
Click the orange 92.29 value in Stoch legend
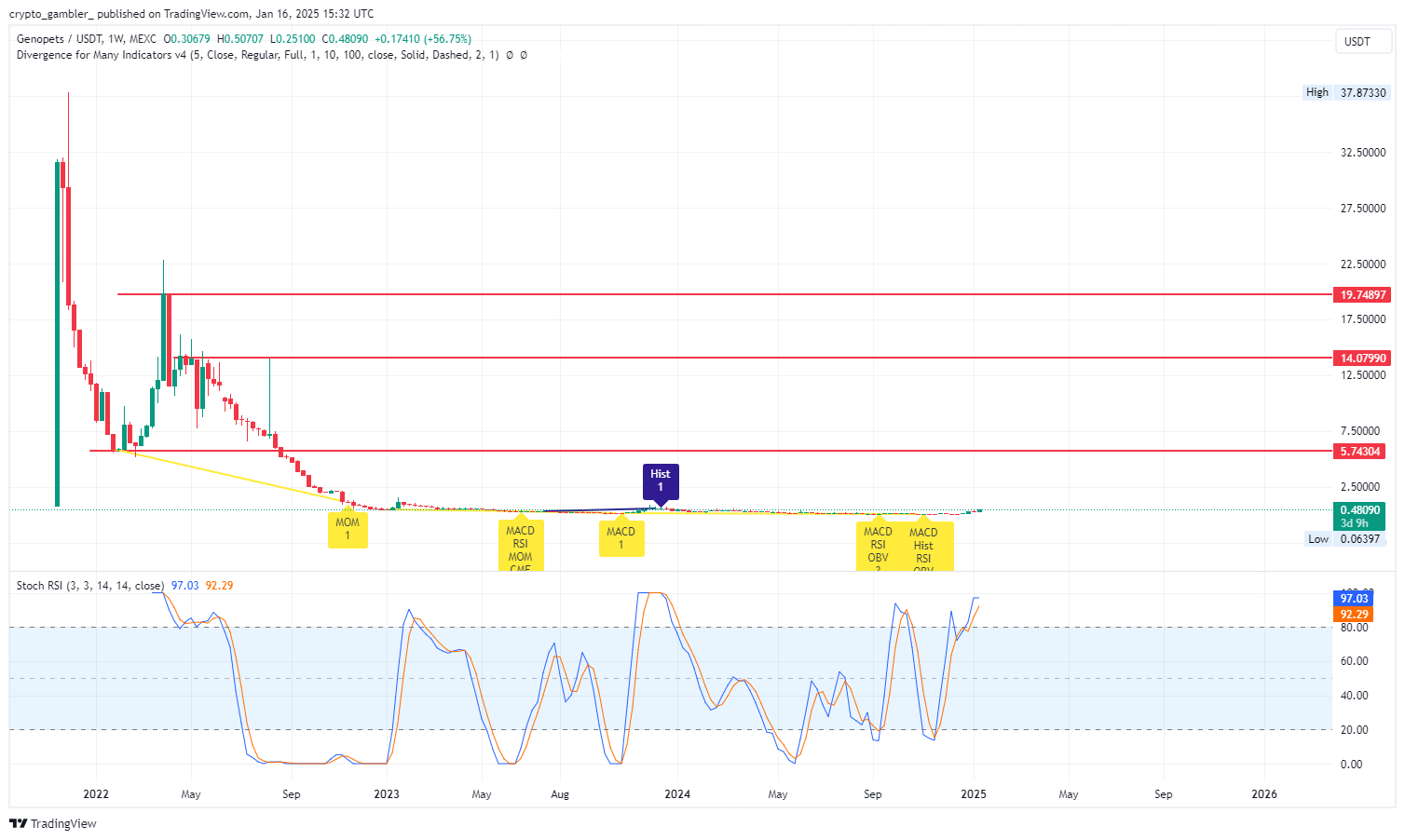pyautogui.click(x=220, y=586)
